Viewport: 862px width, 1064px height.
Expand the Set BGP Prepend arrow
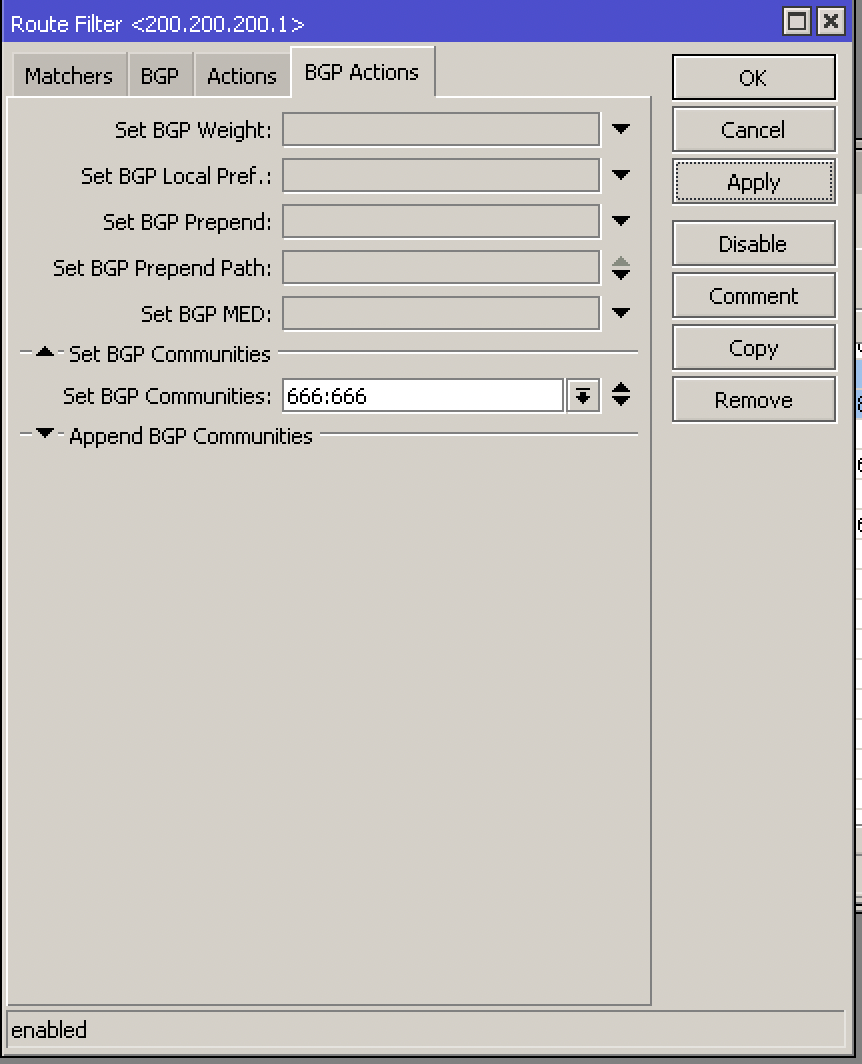(620, 221)
